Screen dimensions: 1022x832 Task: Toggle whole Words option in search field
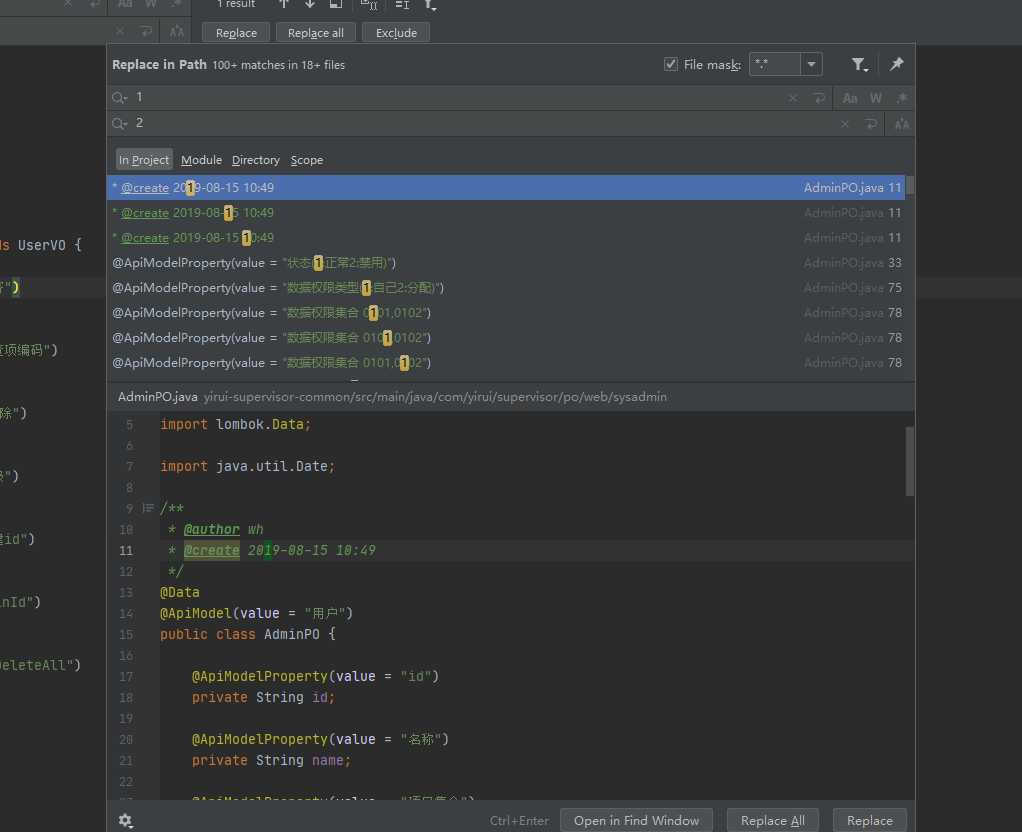(876, 98)
